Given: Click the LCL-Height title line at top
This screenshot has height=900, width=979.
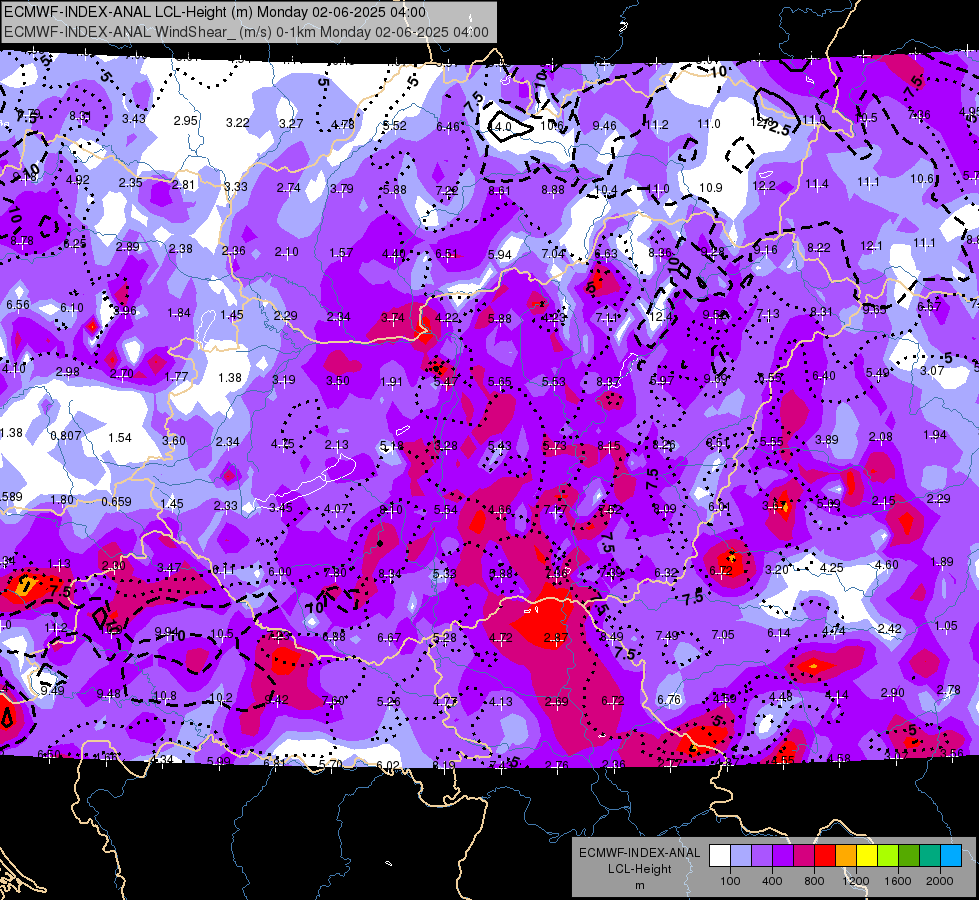Looking at the screenshot, I should pos(215,12).
